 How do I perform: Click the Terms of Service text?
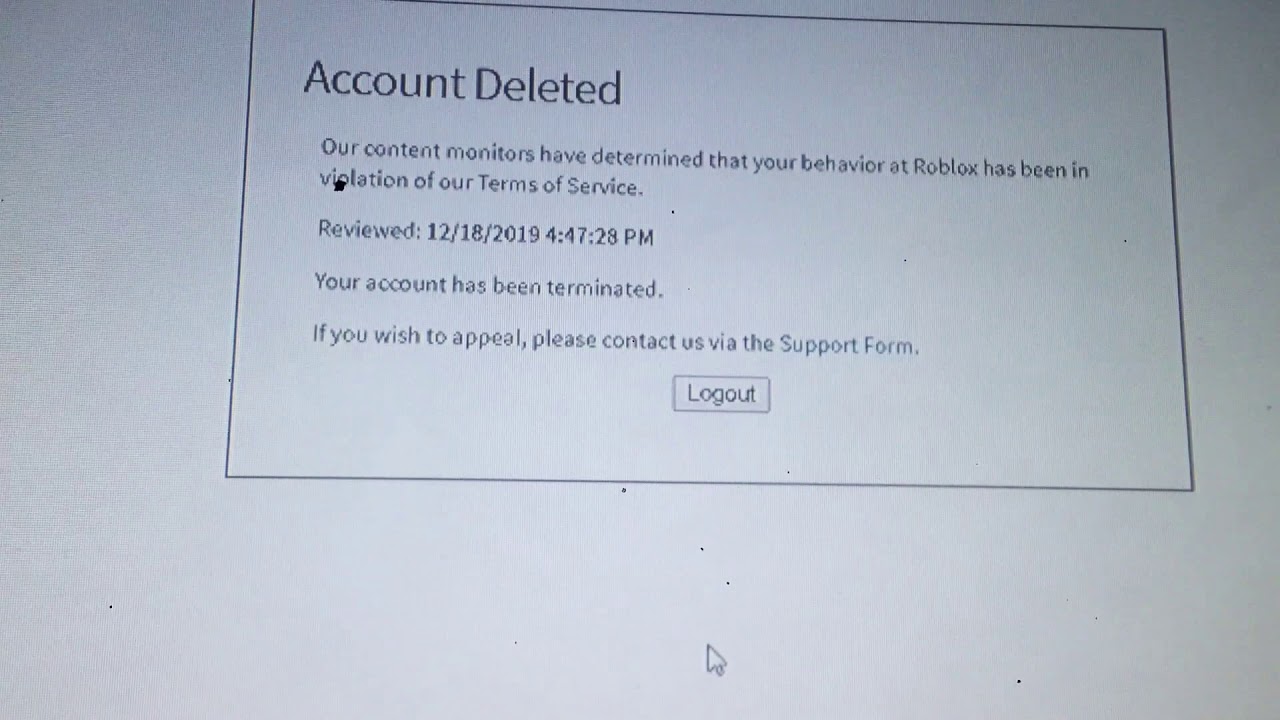[560, 184]
